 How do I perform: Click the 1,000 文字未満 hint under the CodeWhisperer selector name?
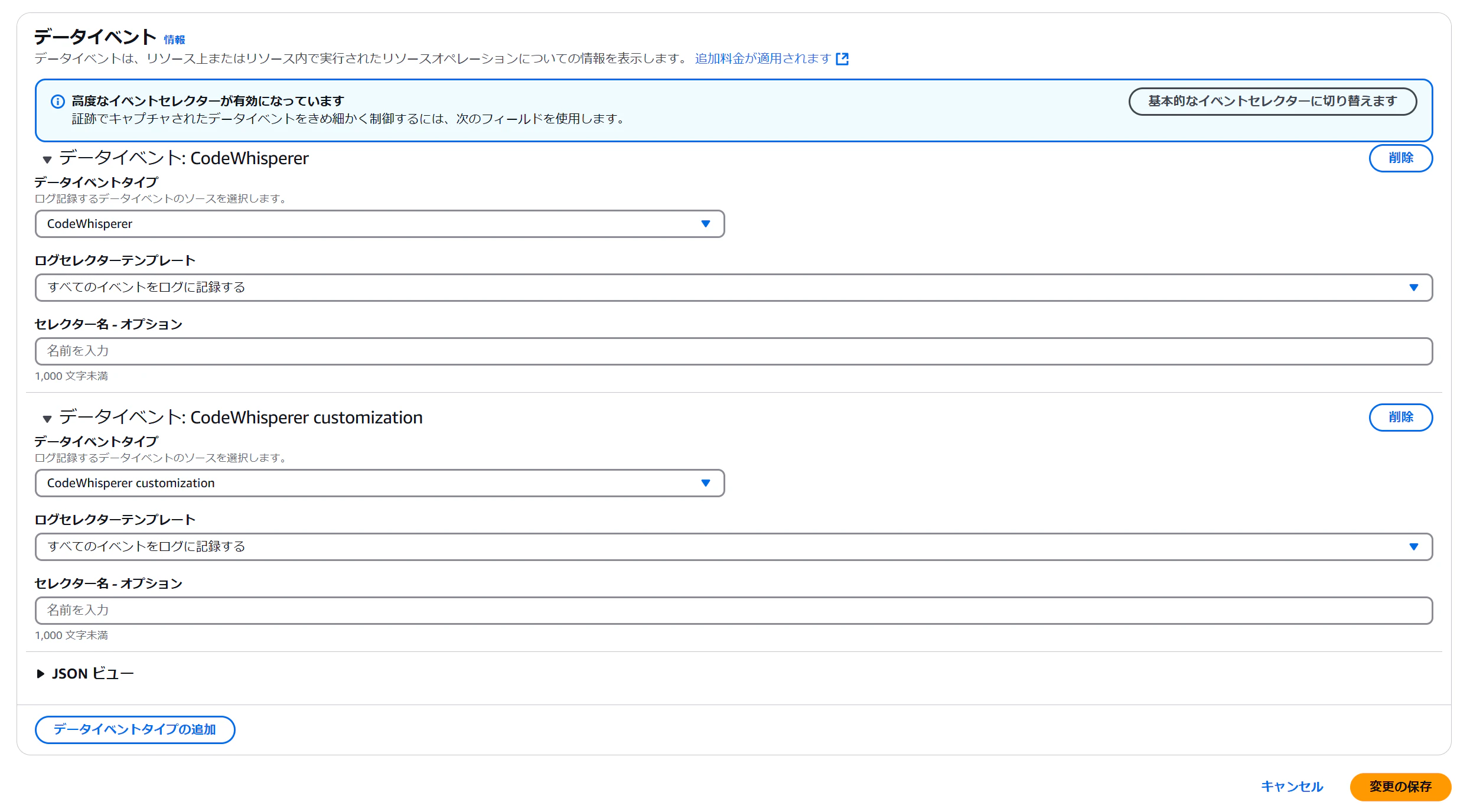tap(71, 376)
